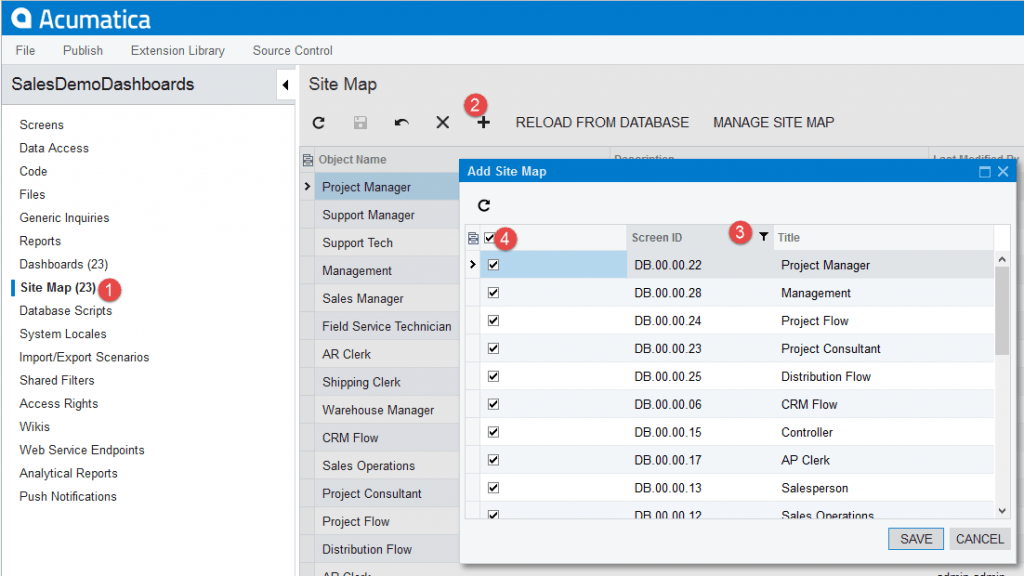Delete row with the Site Map X icon
This screenshot has width=1024, height=576.
click(x=443, y=123)
